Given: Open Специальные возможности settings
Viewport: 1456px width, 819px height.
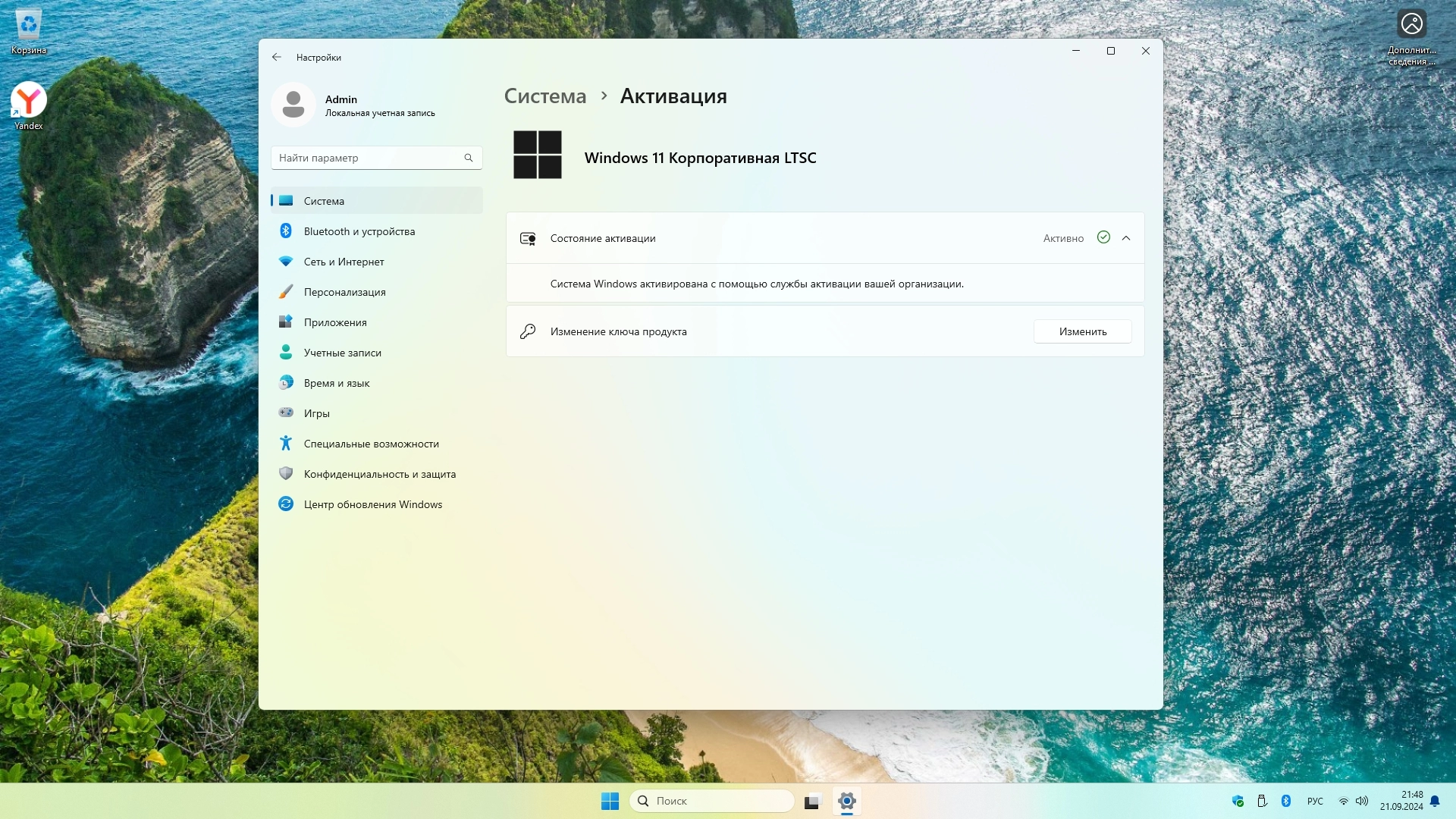Looking at the screenshot, I should click(371, 444).
